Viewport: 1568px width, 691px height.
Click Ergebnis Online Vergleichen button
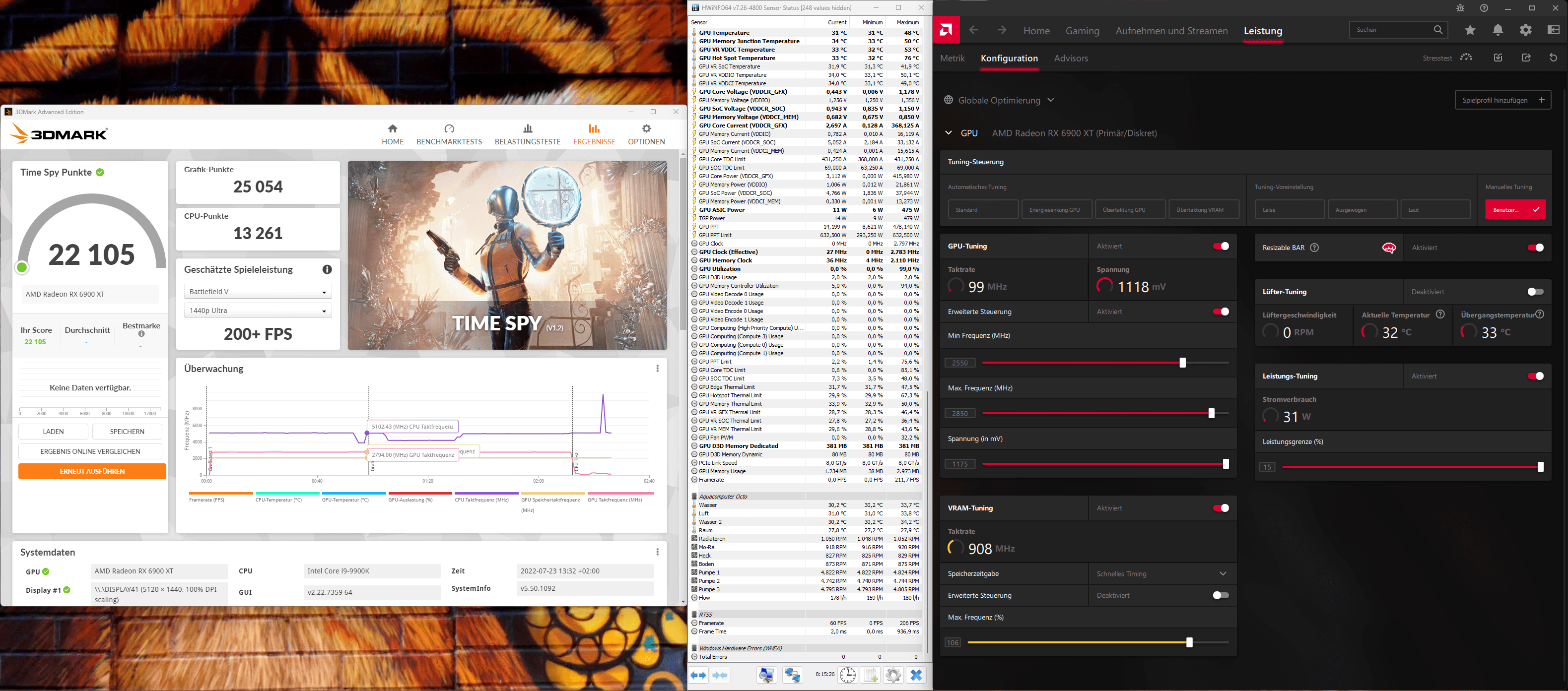(x=90, y=451)
